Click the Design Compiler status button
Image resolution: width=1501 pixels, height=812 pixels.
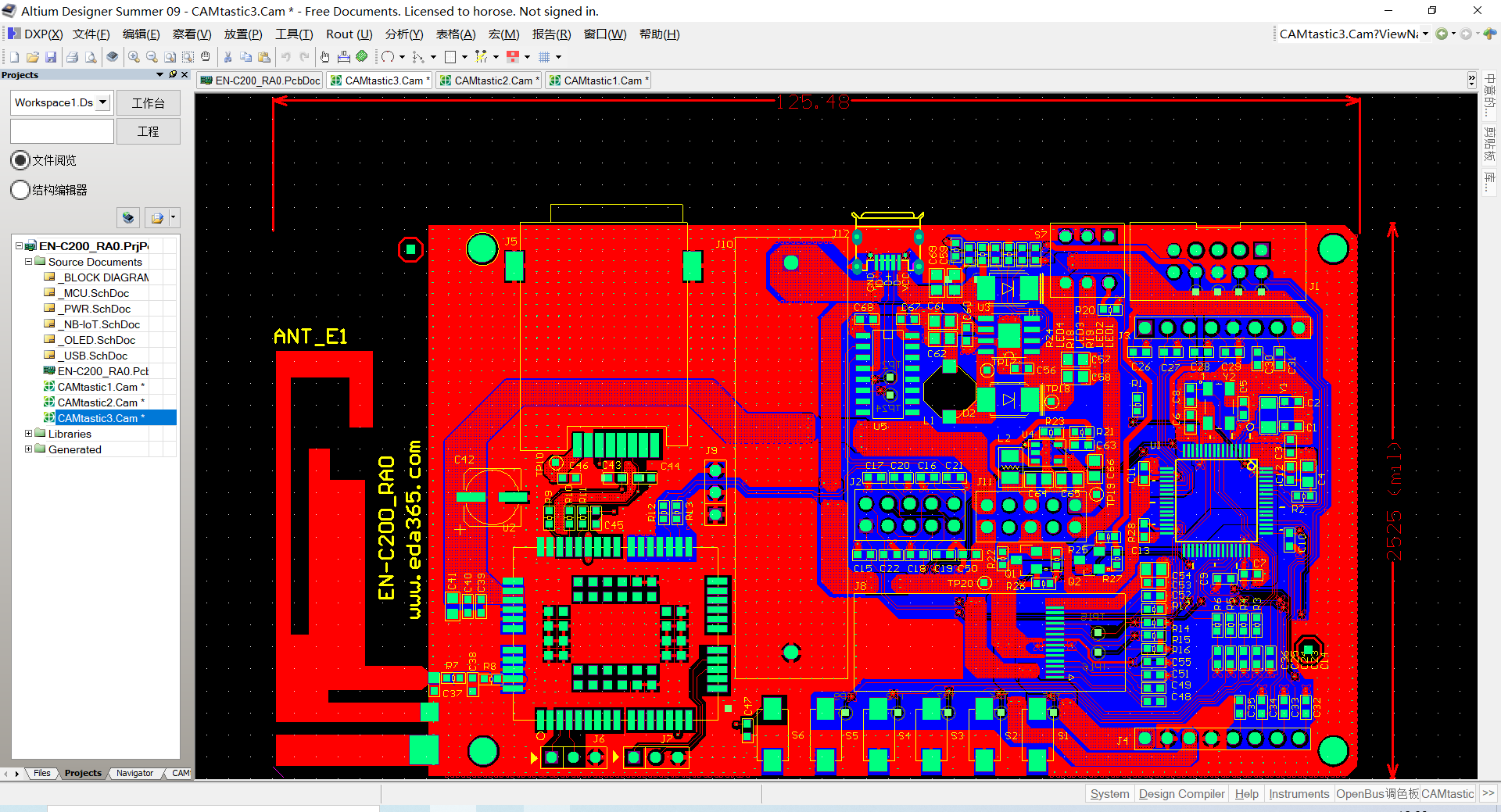1181,794
